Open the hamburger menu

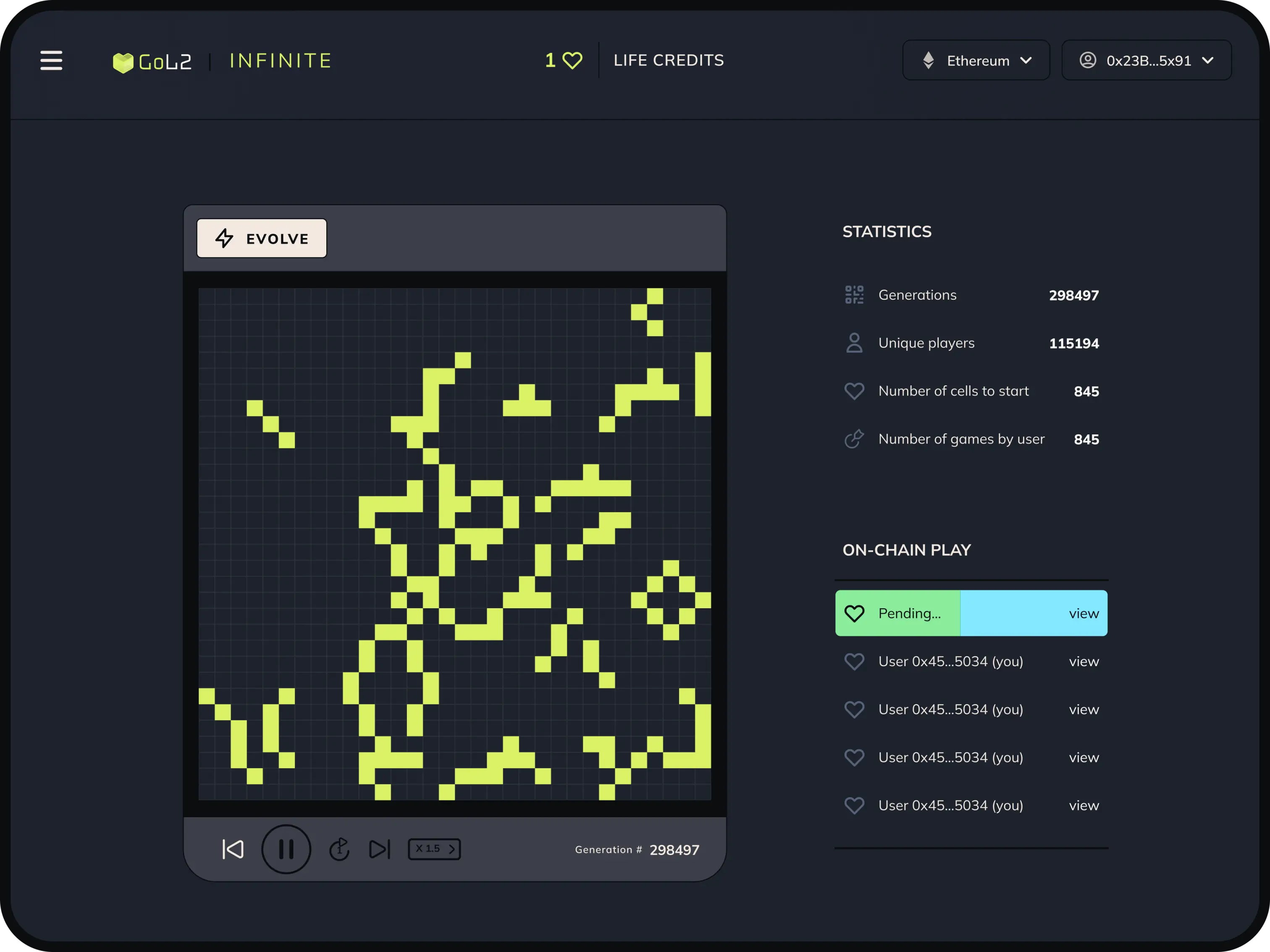[x=51, y=60]
